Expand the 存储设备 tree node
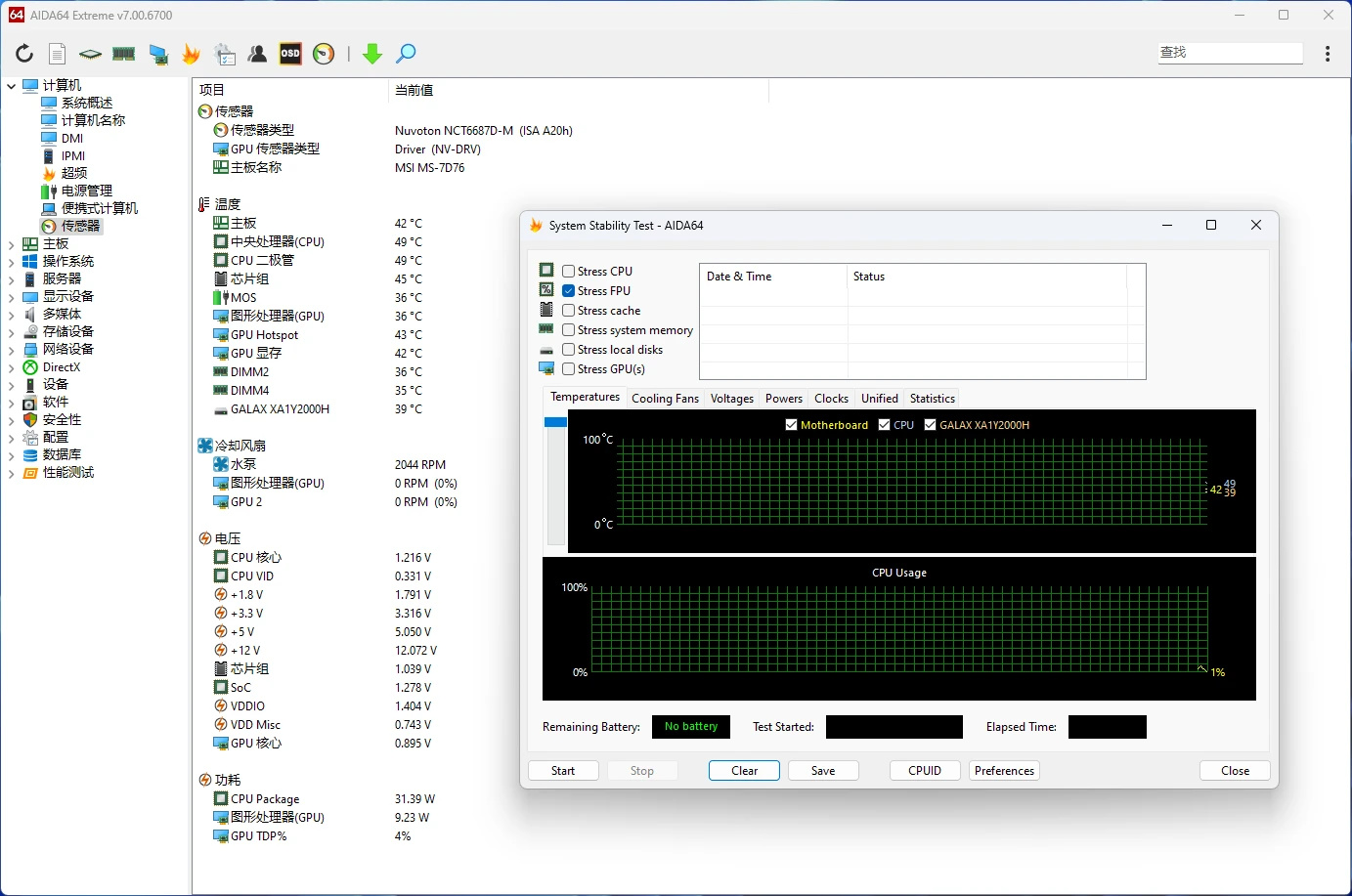The height and width of the screenshot is (896, 1352). (x=11, y=332)
